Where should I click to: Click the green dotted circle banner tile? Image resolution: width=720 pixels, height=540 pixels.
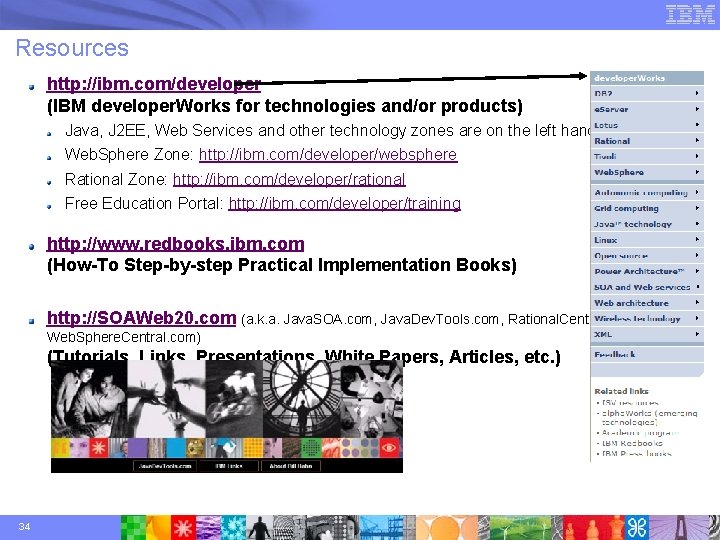[311, 448]
